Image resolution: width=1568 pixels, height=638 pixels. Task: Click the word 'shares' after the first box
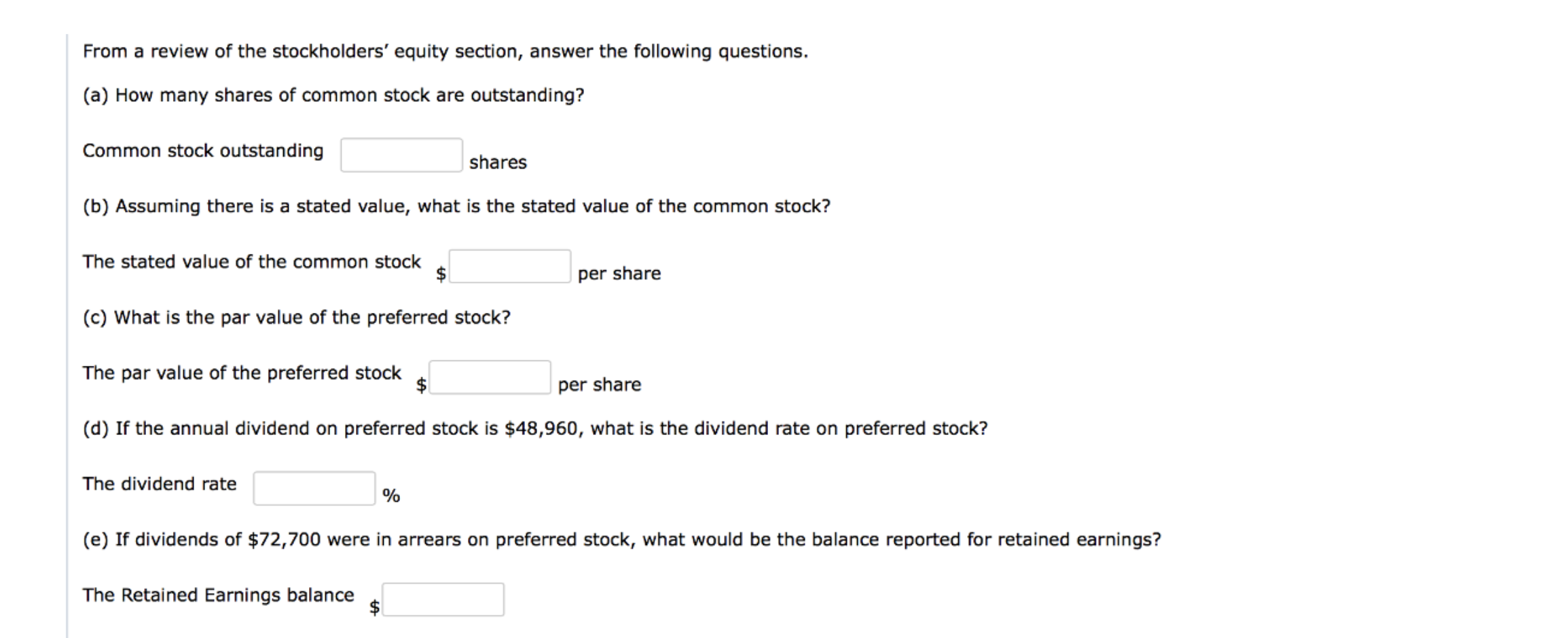click(498, 162)
